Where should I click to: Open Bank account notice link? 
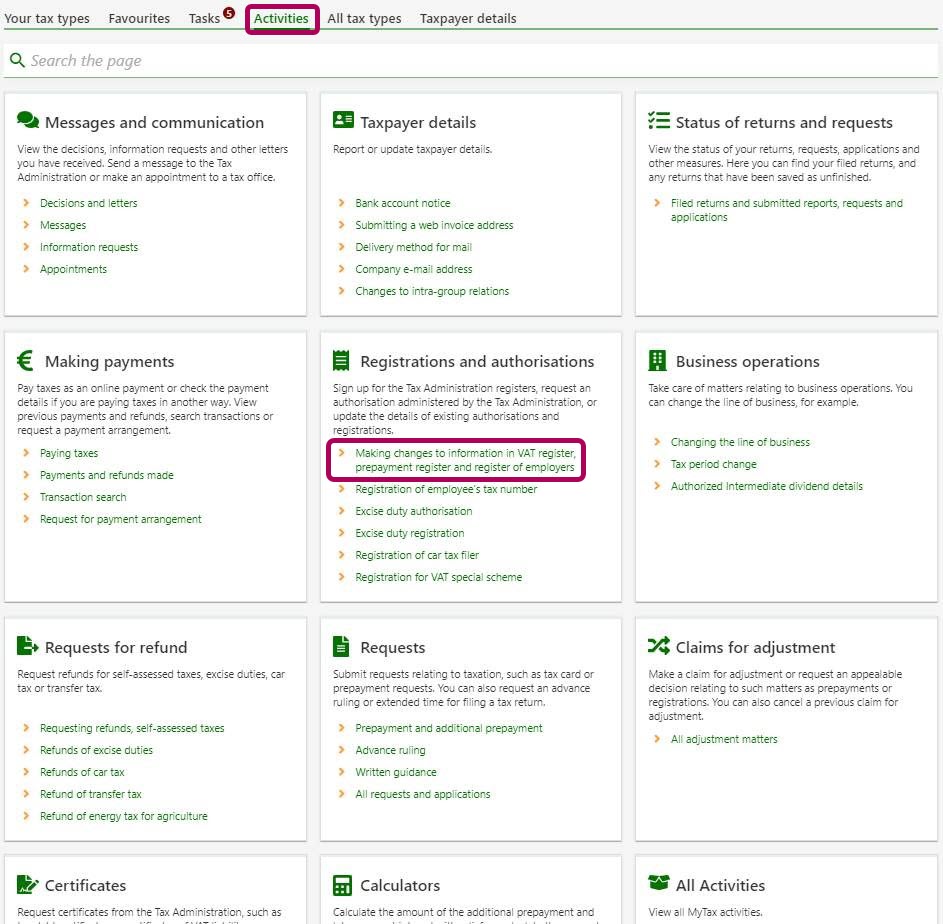pyautogui.click(x=402, y=203)
